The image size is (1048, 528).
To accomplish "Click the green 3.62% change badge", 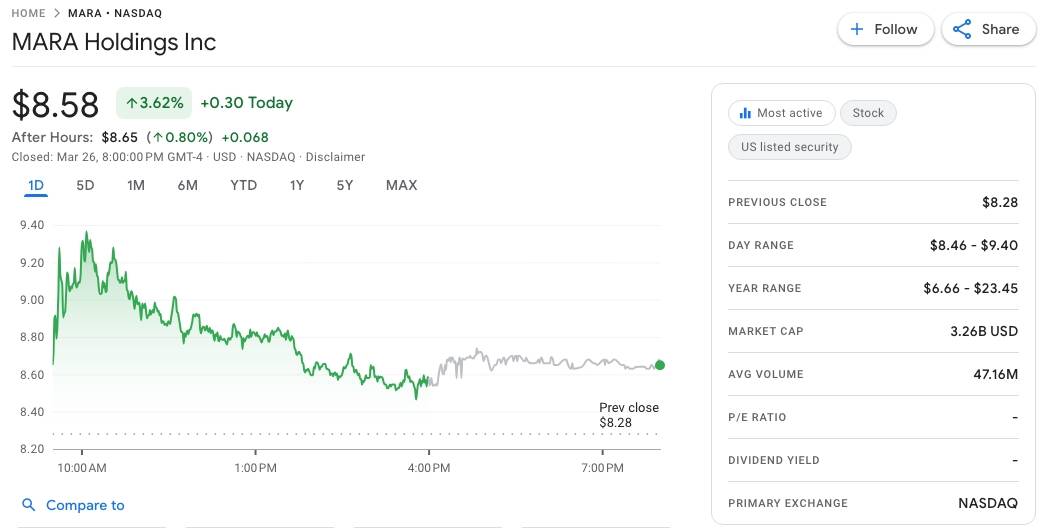I will [x=154, y=103].
